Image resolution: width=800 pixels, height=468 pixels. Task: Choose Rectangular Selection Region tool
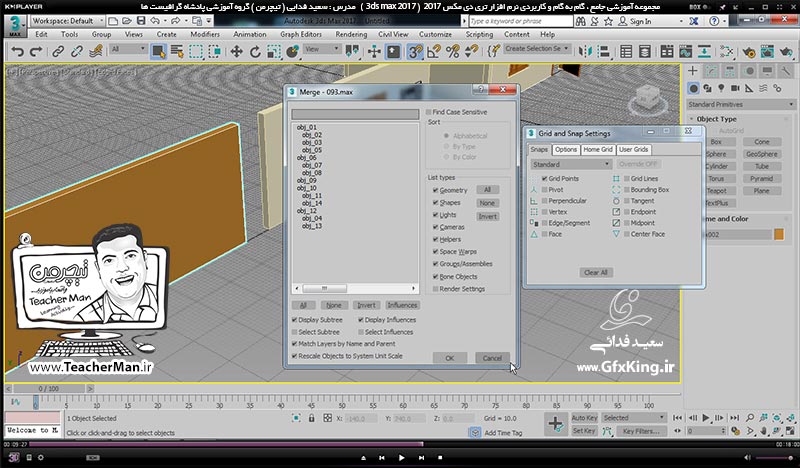tap(196, 52)
